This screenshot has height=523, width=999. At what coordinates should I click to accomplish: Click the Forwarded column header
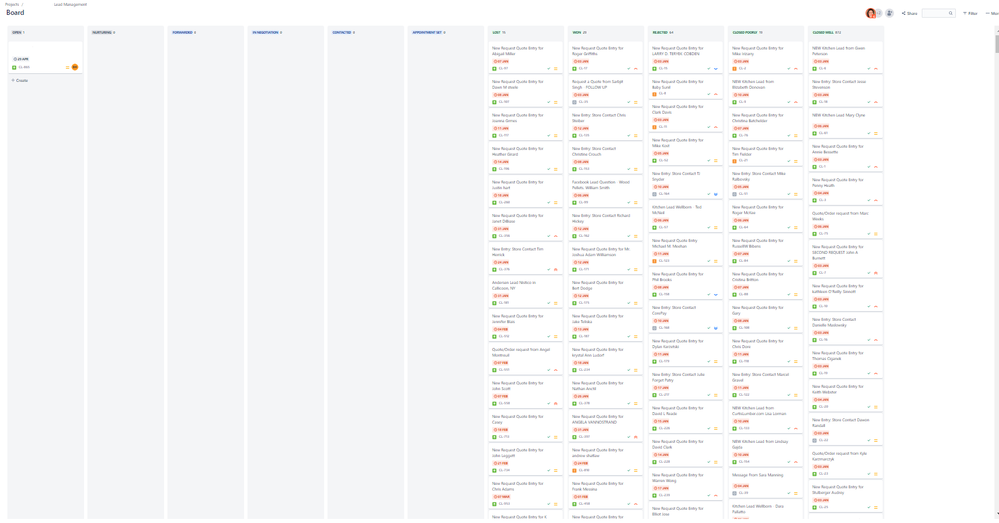point(183,32)
